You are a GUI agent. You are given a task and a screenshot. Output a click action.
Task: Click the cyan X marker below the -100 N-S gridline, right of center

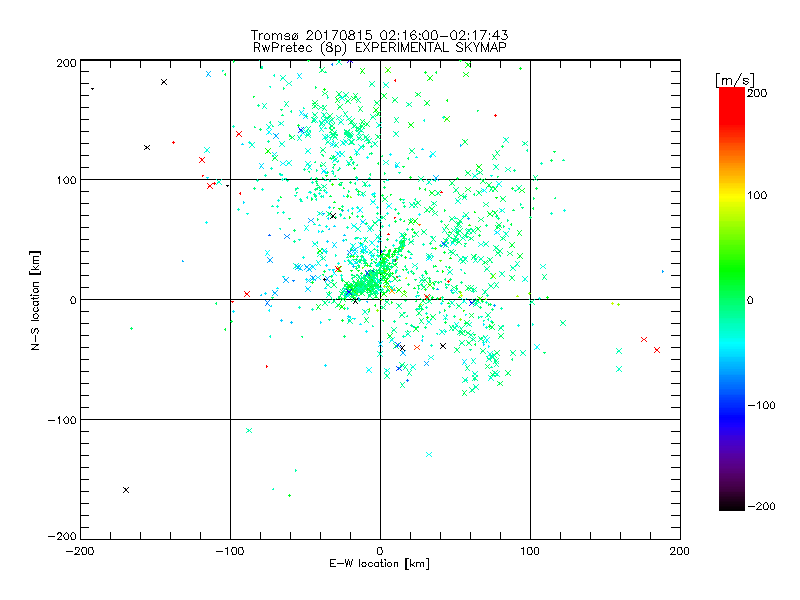click(429, 454)
